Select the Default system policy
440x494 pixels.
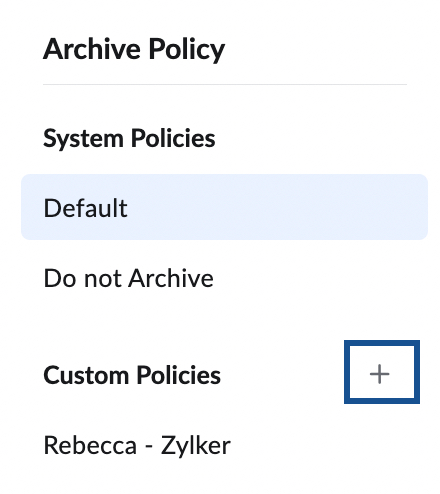tap(224, 207)
